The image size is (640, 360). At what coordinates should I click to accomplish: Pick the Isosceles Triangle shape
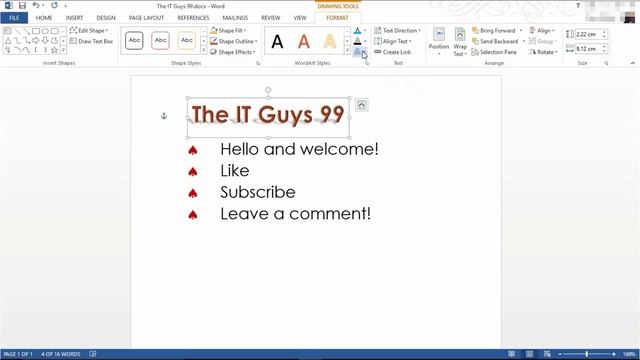tap(8, 40)
